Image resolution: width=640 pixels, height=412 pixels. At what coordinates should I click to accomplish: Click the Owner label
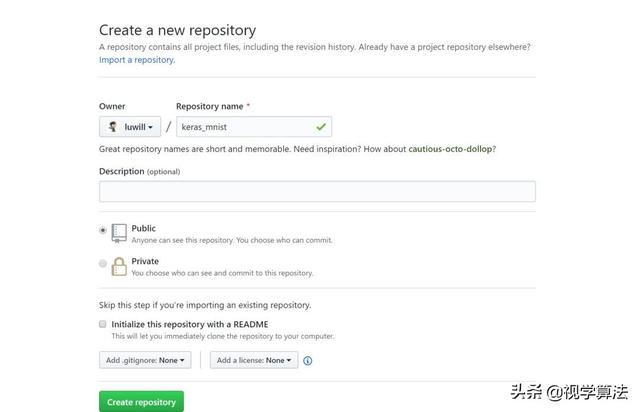coord(112,106)
